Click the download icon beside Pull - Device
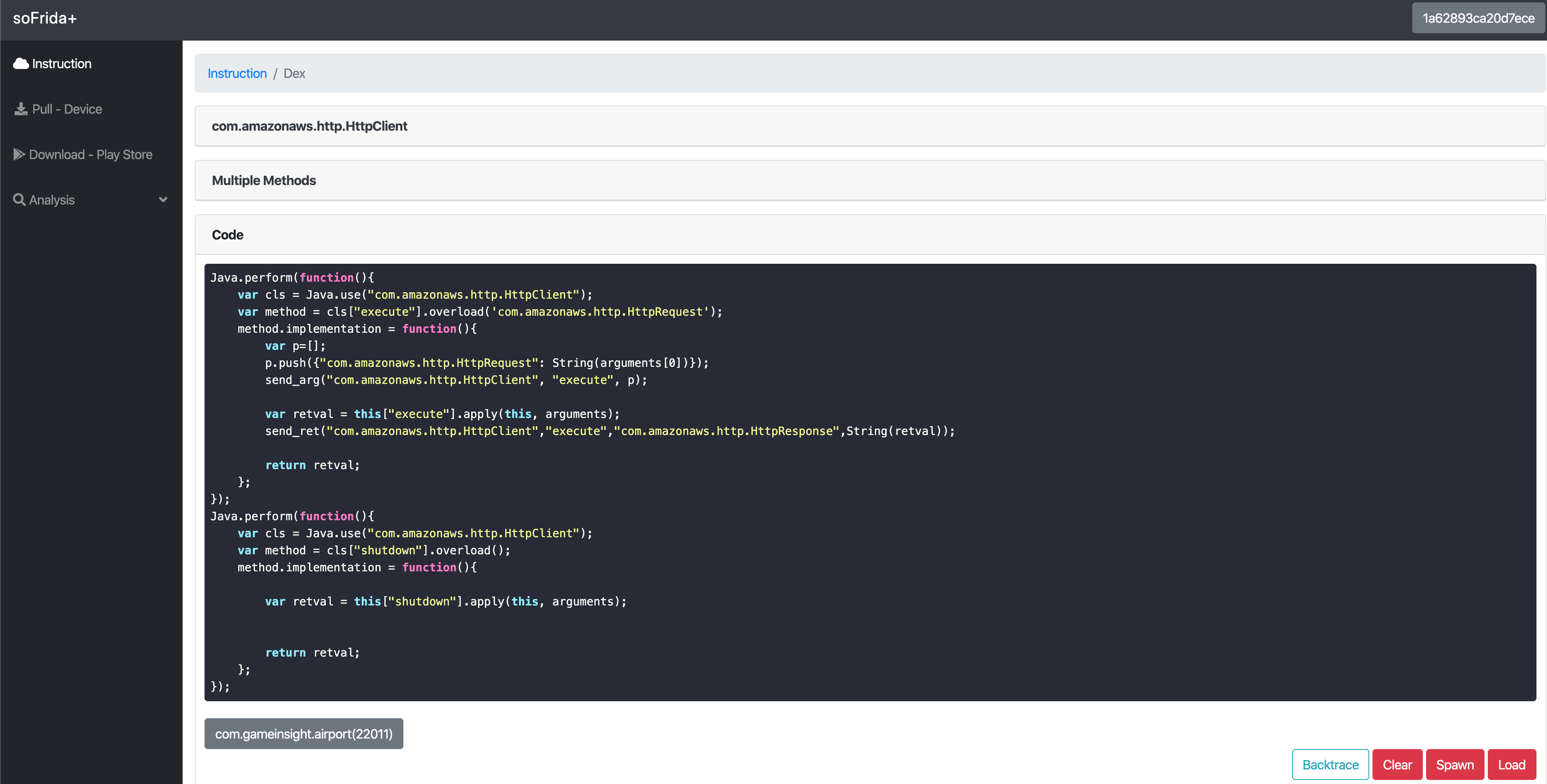The height and width of the screenshot is (784, 1547). pos(21,109)
